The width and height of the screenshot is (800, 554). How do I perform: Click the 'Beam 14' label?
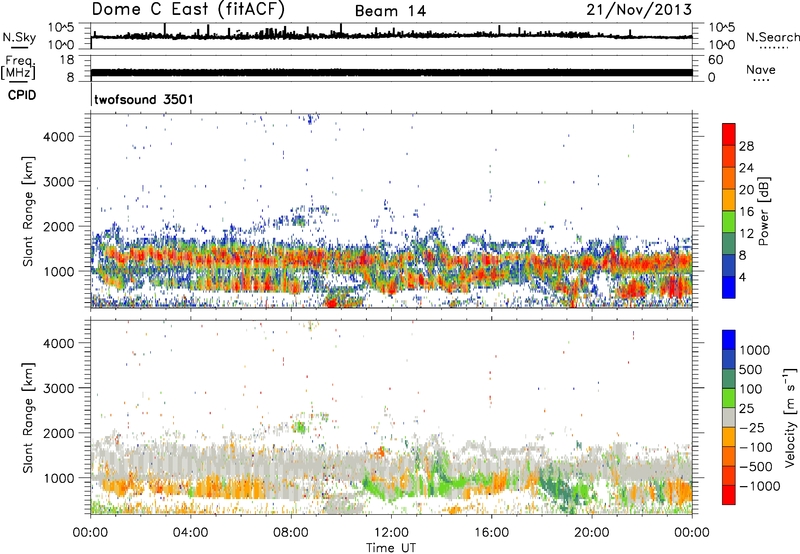point(390,11)
